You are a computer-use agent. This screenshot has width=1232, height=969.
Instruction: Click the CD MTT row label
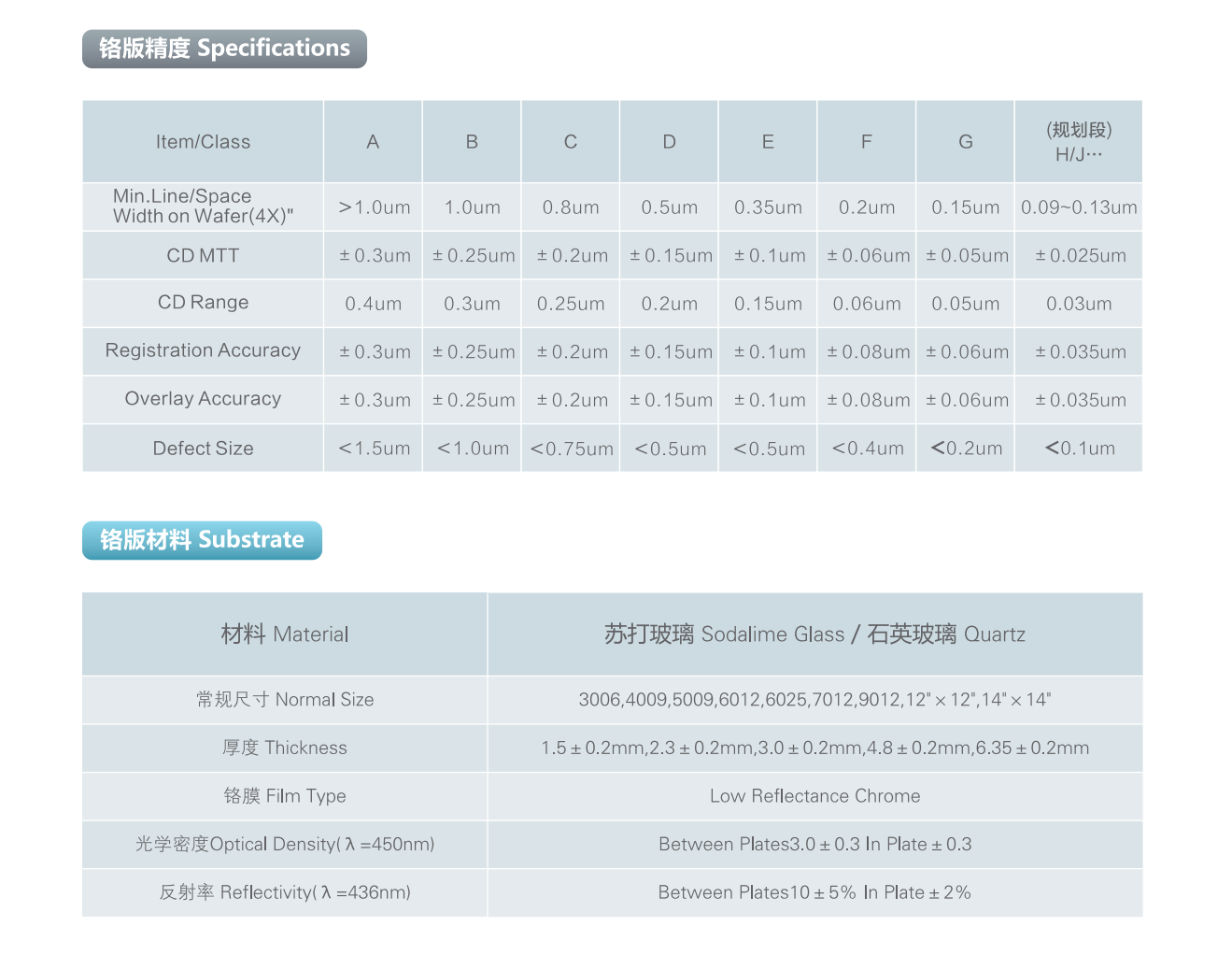point(203,255)
